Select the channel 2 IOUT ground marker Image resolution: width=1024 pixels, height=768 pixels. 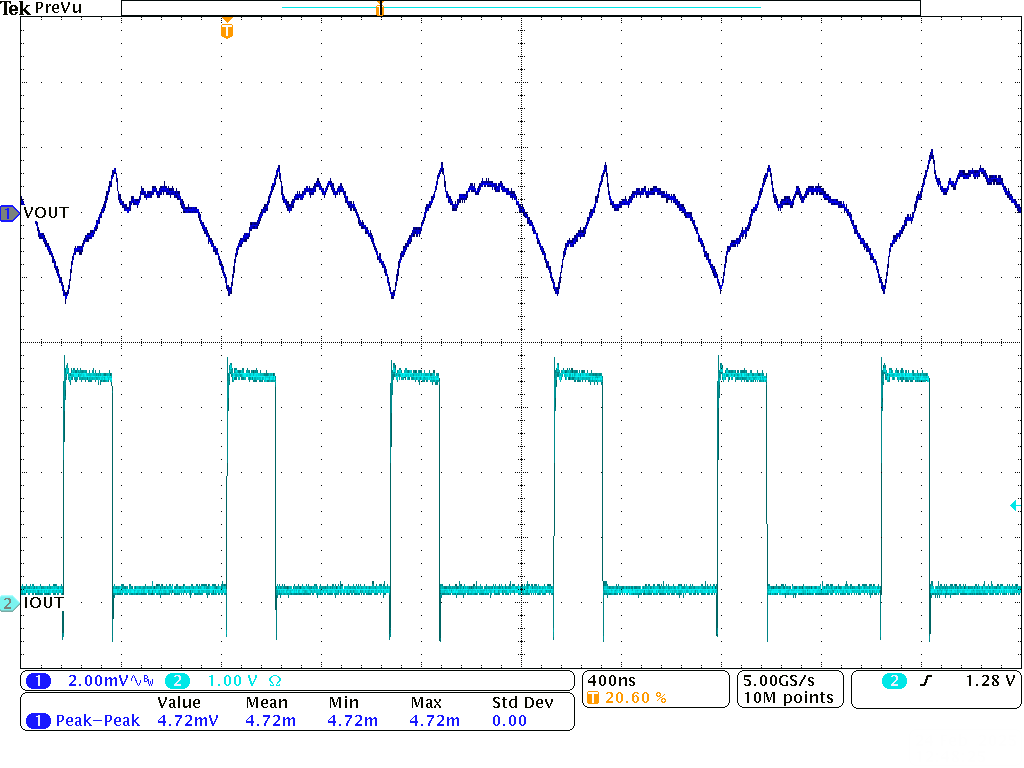coord(9,603)
